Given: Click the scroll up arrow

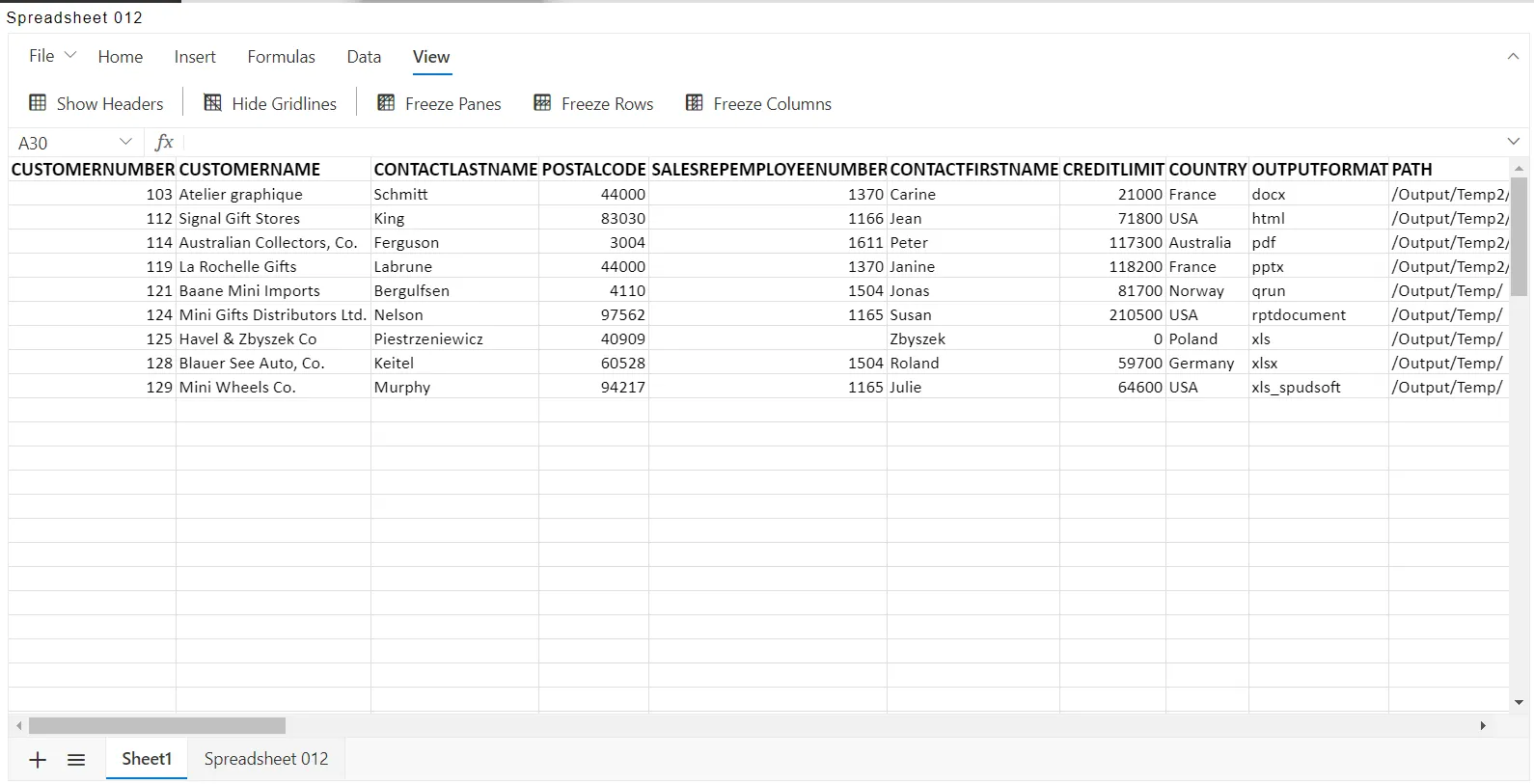Looking at the screenshot, I should tap(1519, 168).
